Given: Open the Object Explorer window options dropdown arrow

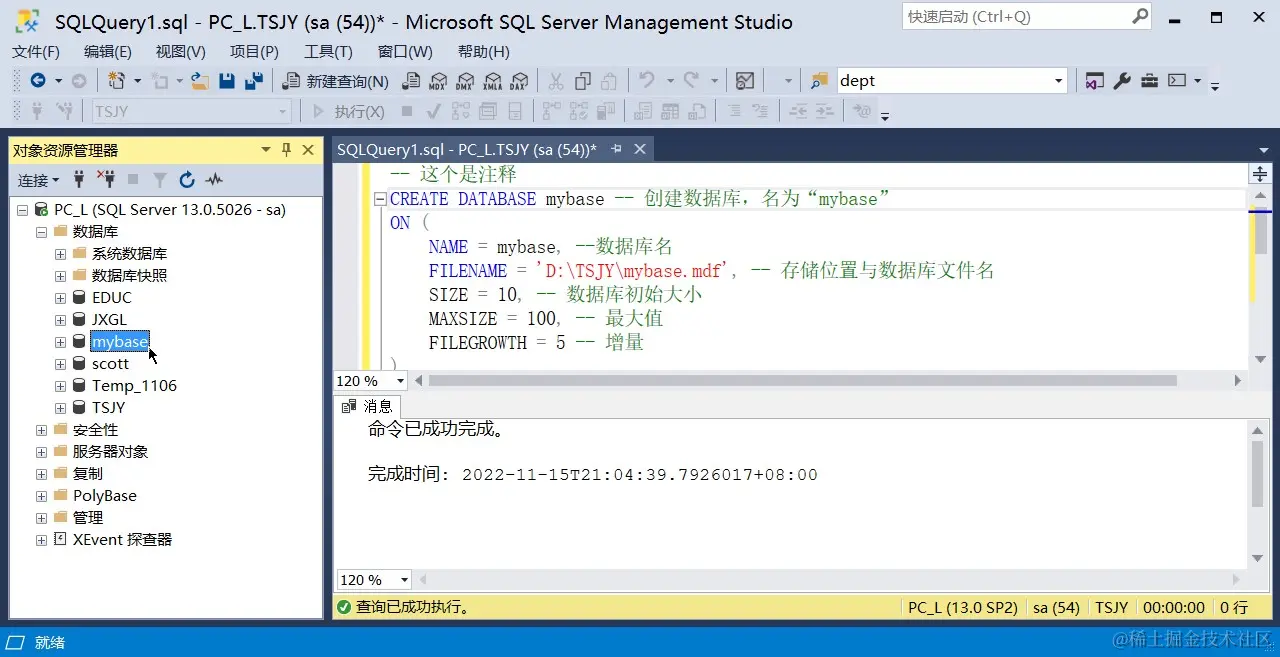Looking at the screenshot, I should click(x=266, y=150).
